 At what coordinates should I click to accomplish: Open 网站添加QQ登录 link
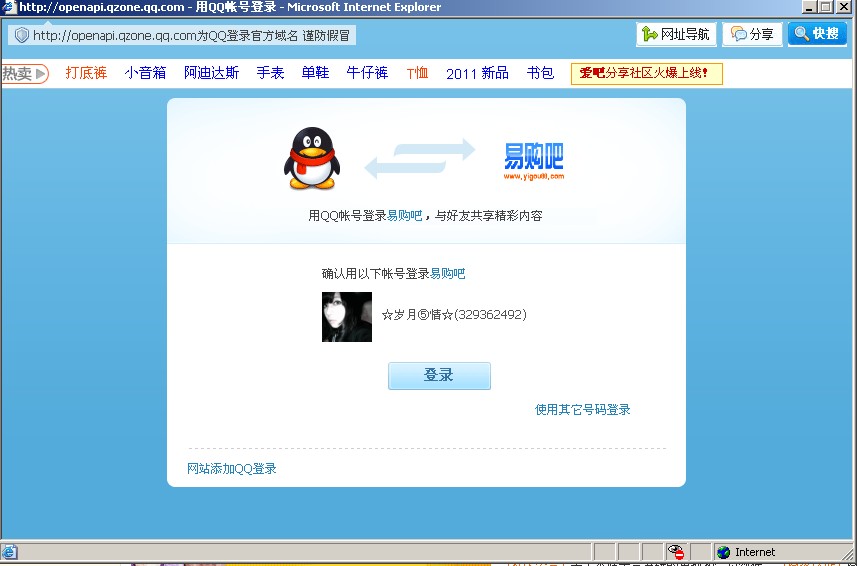pos(232,468)
